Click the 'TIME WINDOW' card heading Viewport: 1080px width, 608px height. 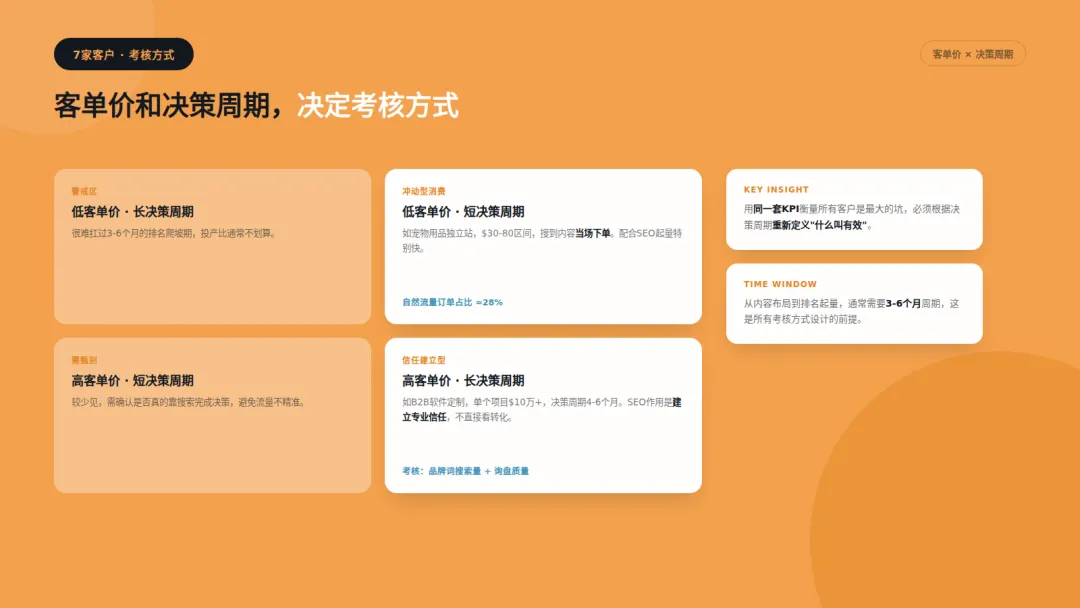click(780, 284)
